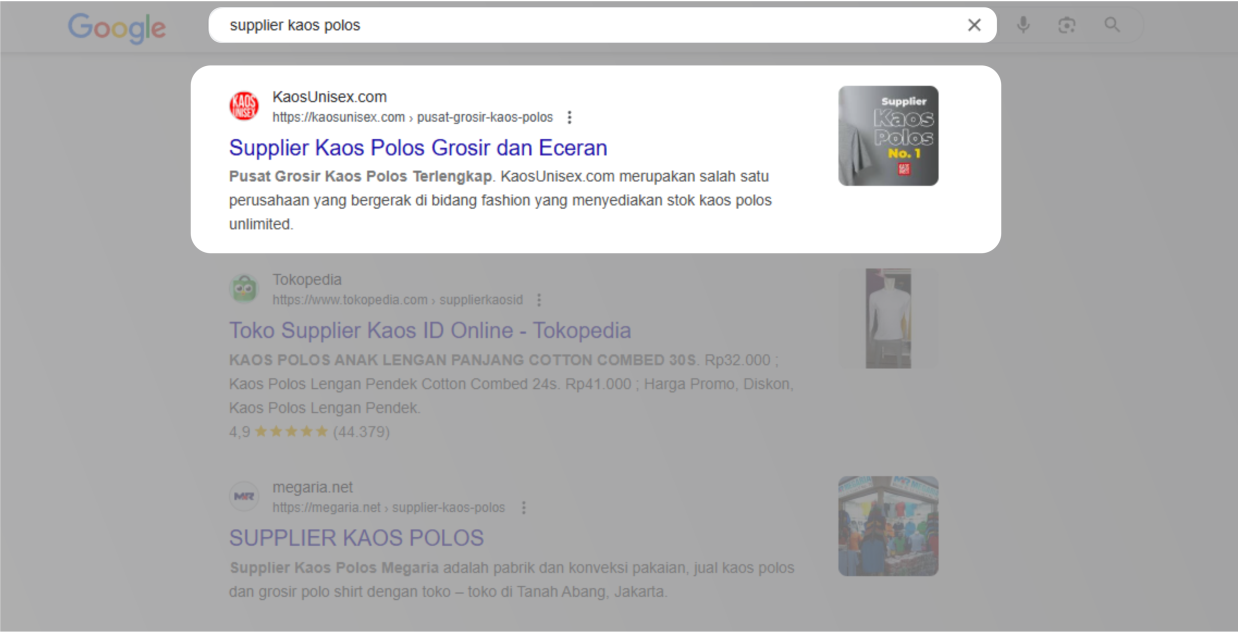This screenshot has width=1238, height=632.
Task: Open Toko Supplier Kaos ID Online link
Action: (x=430, y=331)
